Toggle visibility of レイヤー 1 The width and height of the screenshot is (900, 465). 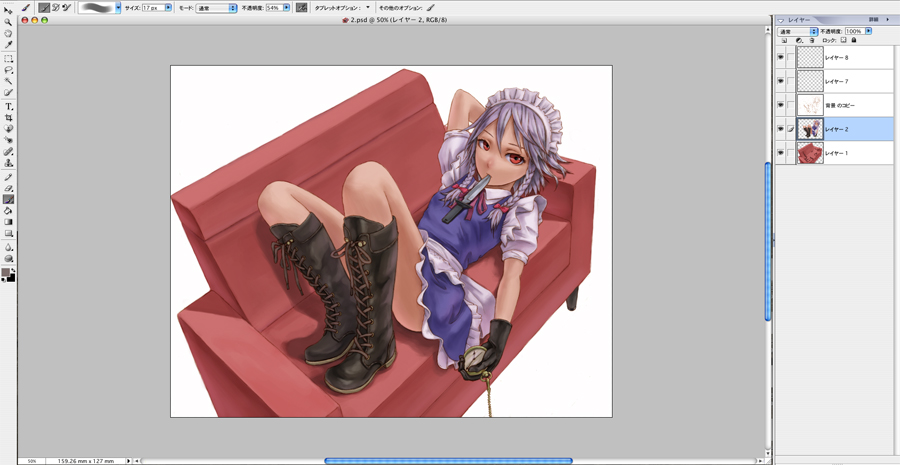[x=780, y=153]
